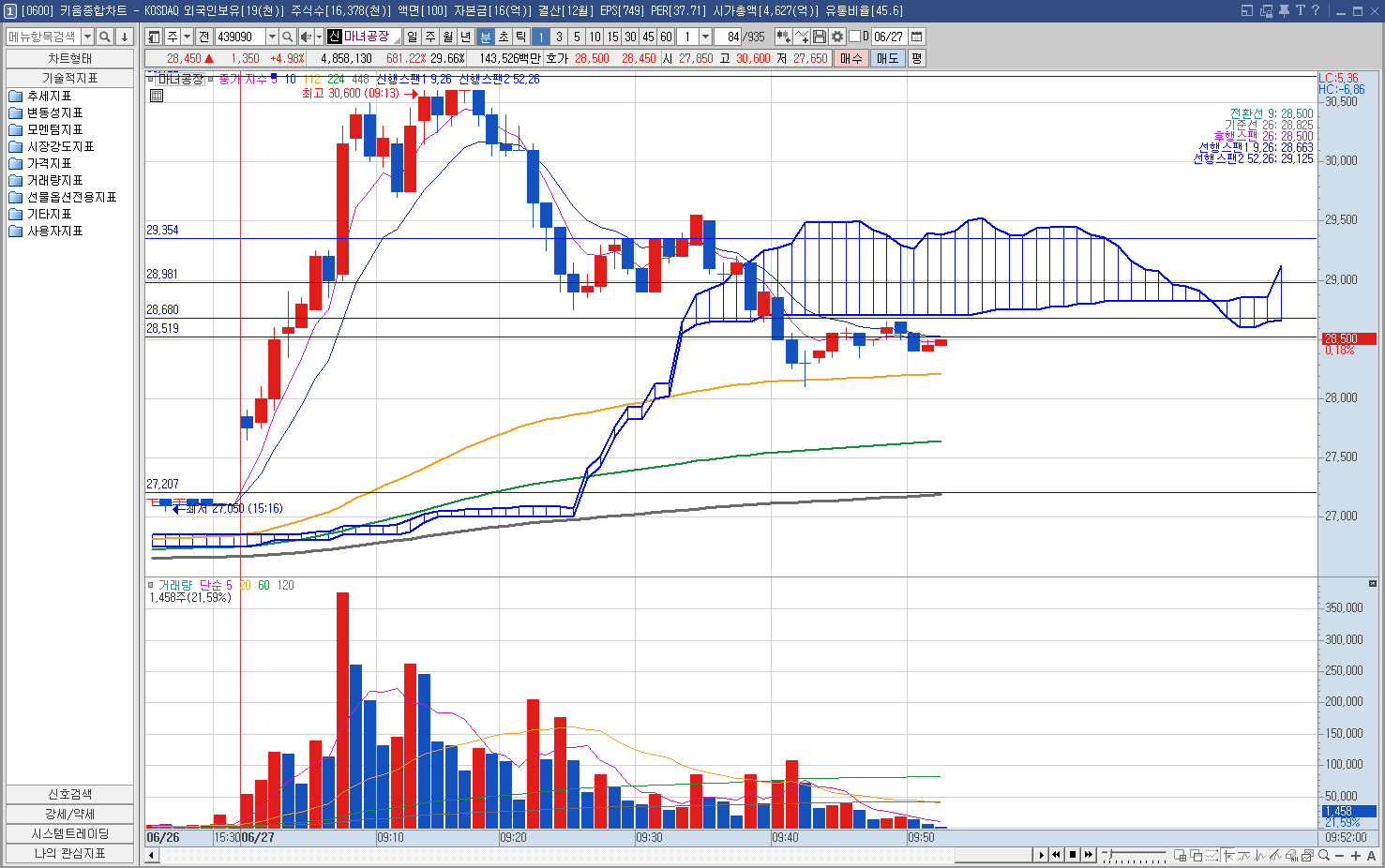Click the magnifier zoom icon in bottom toolbar
The image size is (1385, 868).
1324,855
